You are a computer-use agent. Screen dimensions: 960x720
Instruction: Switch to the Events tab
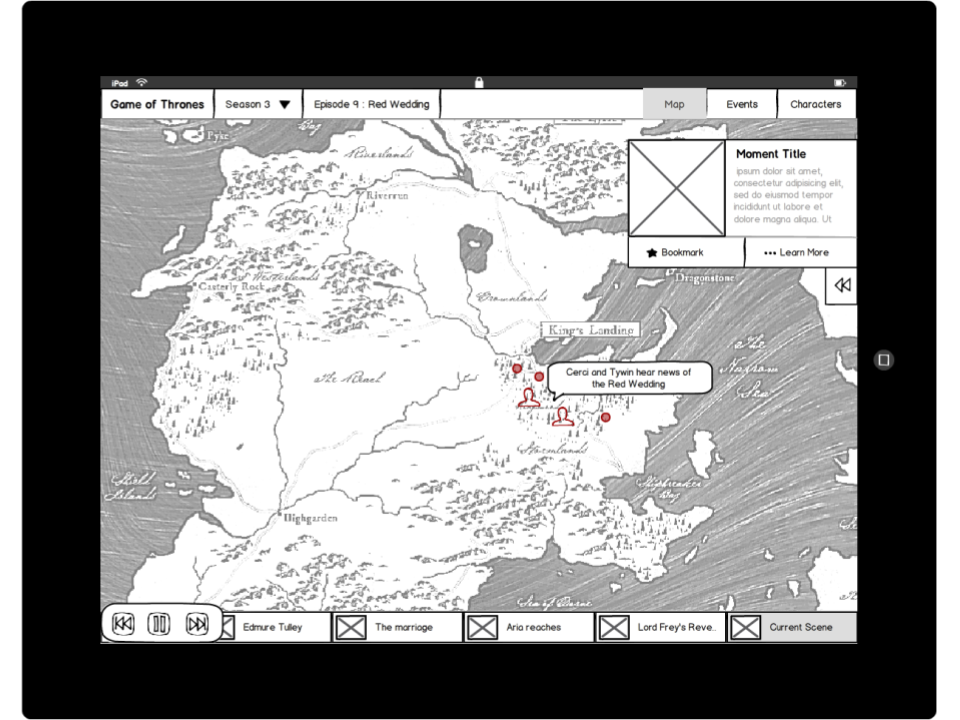742,104
